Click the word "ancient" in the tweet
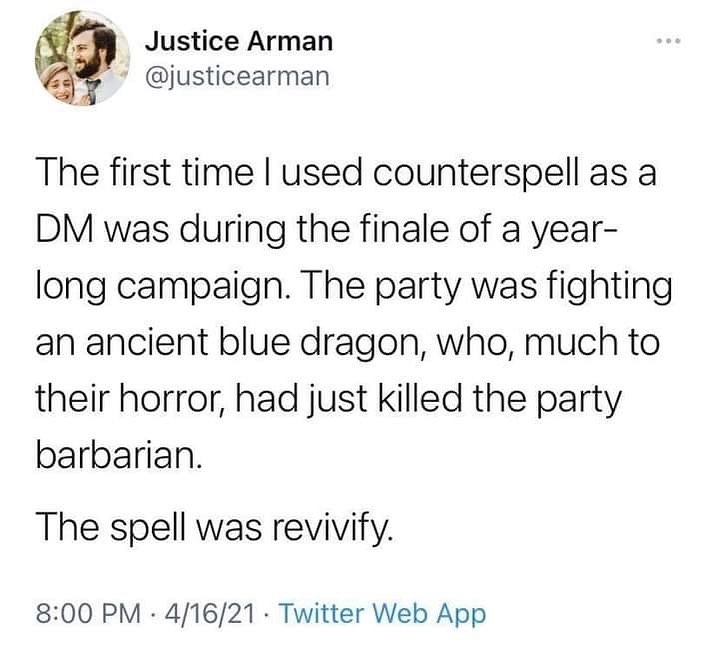The image size is (719, 648). click(x=137, y=342)
